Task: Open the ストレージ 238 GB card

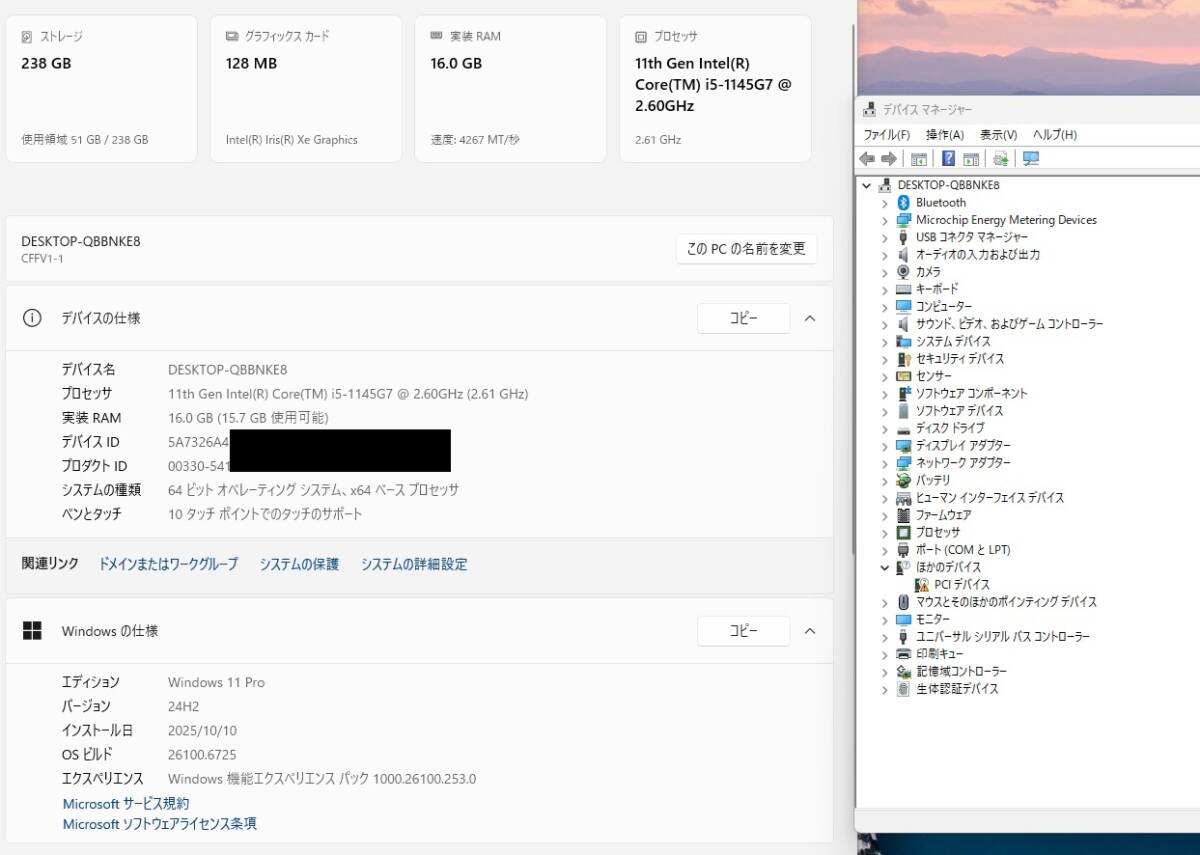Action: (x=102, y=89)
